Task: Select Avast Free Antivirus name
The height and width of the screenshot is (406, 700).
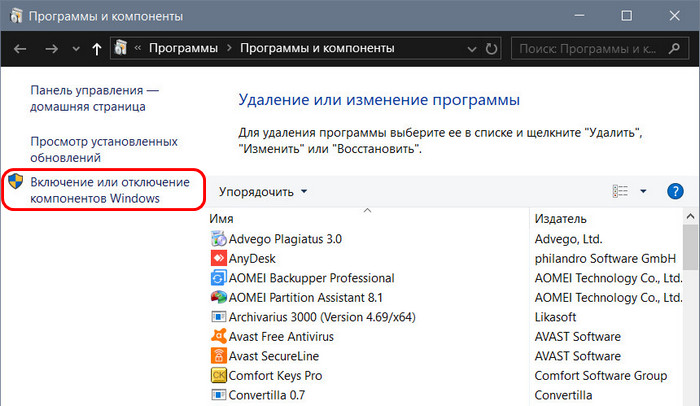Action: click(x=281, y=336)
